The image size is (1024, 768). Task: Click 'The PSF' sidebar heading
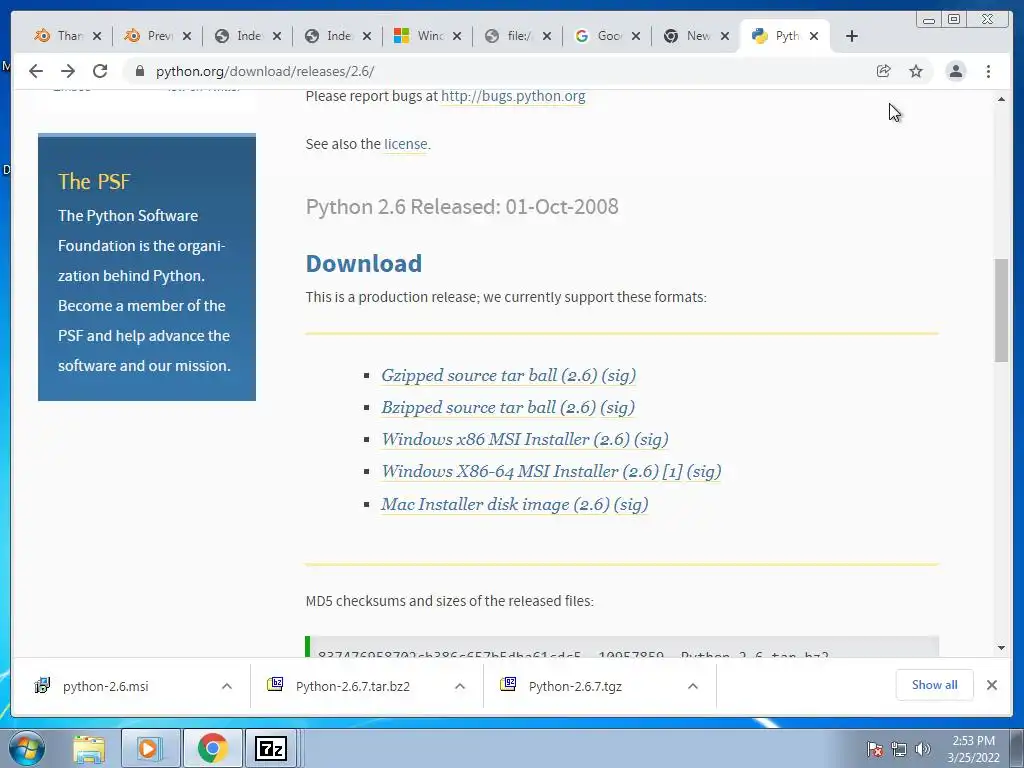94,182
